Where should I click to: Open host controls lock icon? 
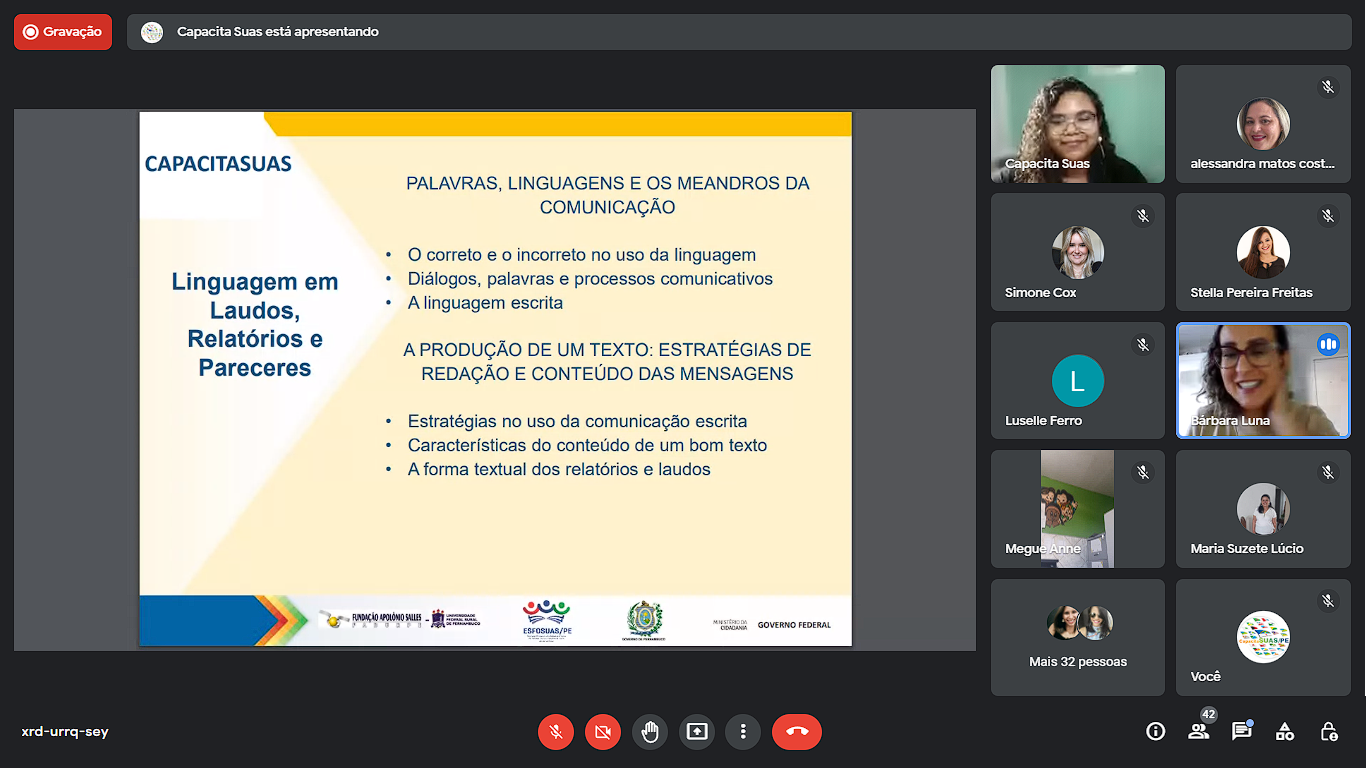point(1329,732)
